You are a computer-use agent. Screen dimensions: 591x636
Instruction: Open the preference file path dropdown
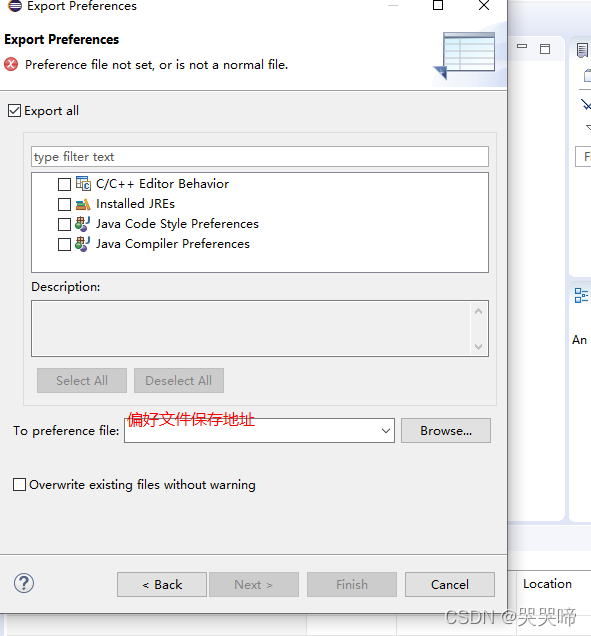tap(386, 431)
